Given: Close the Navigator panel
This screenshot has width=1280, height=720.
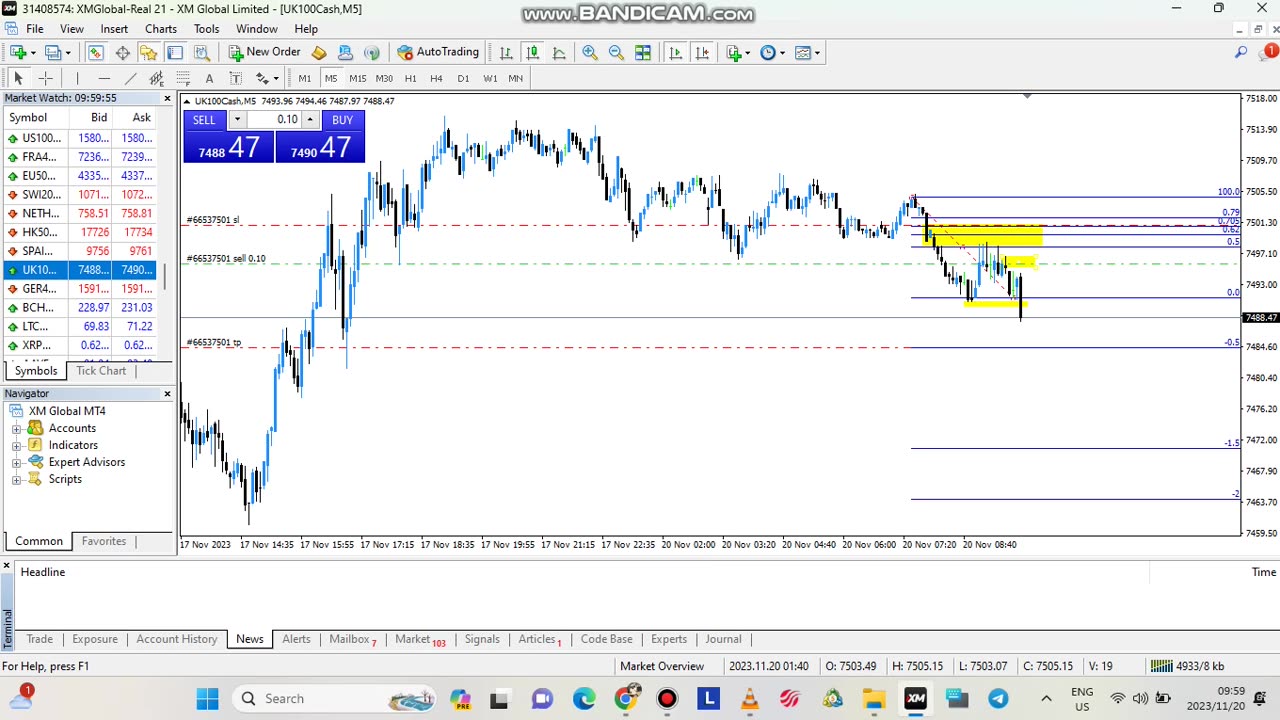Looking at the screenshot, I should point(167,394).
